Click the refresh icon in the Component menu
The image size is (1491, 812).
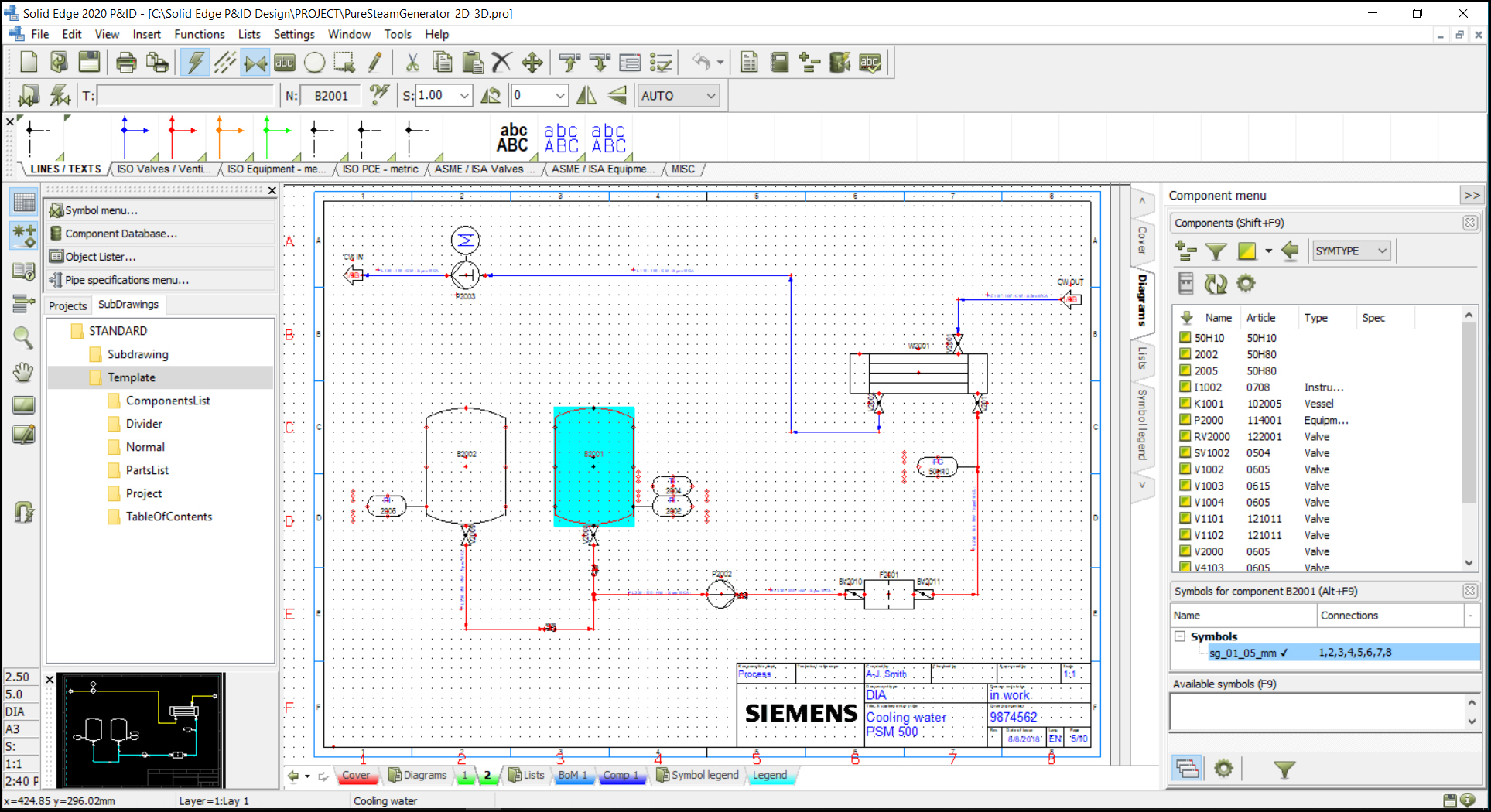click(x=1215, y=284)
